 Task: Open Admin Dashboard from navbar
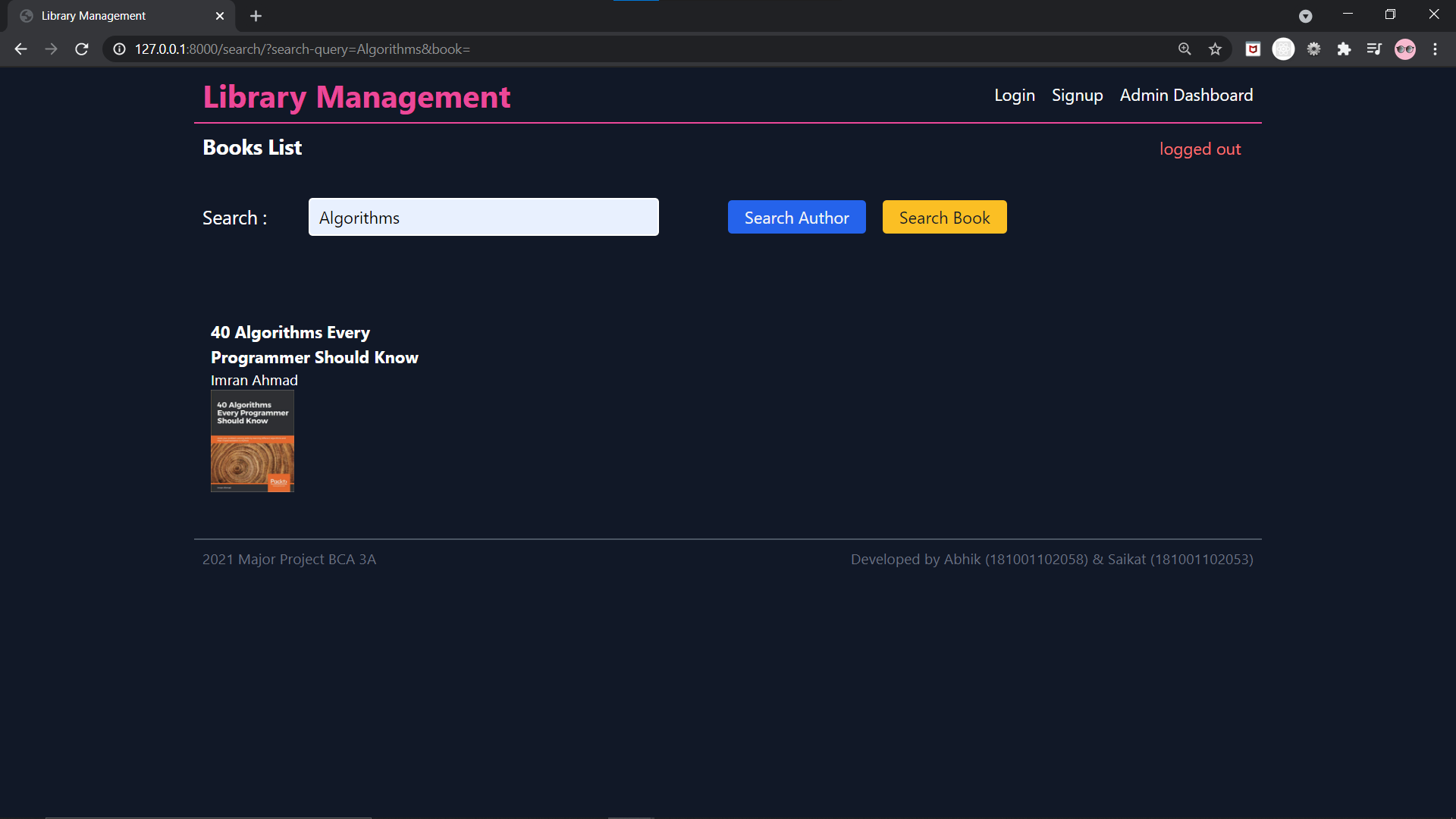1186,96
